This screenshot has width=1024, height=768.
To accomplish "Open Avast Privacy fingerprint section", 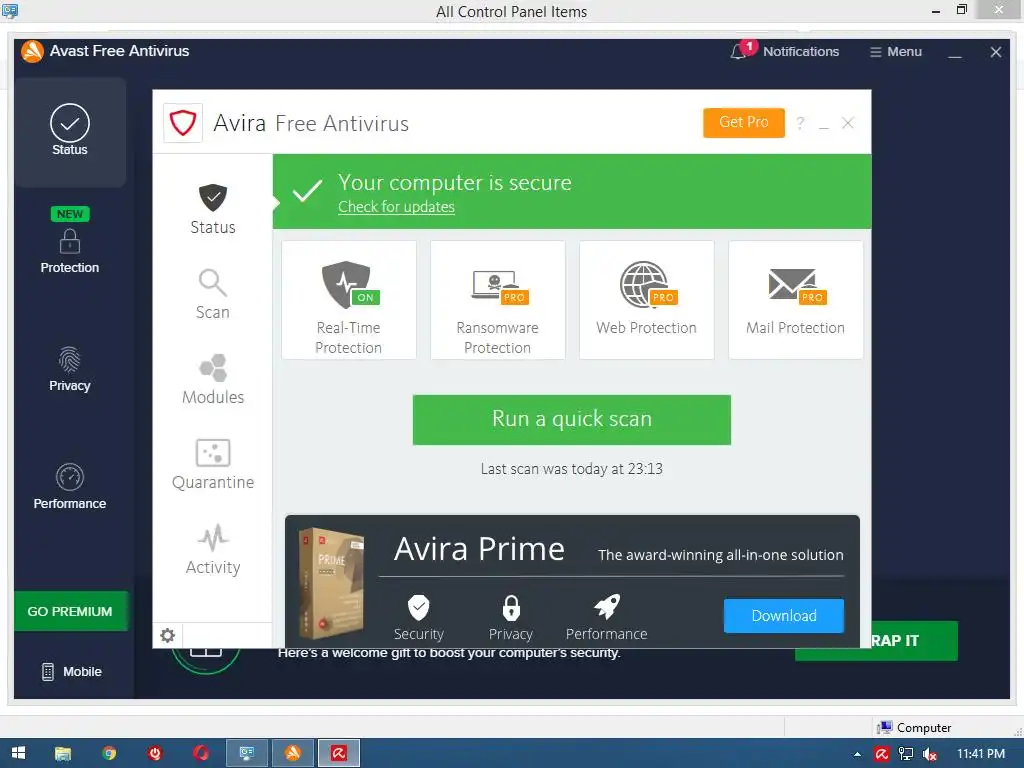I will (x=70, y=369).
